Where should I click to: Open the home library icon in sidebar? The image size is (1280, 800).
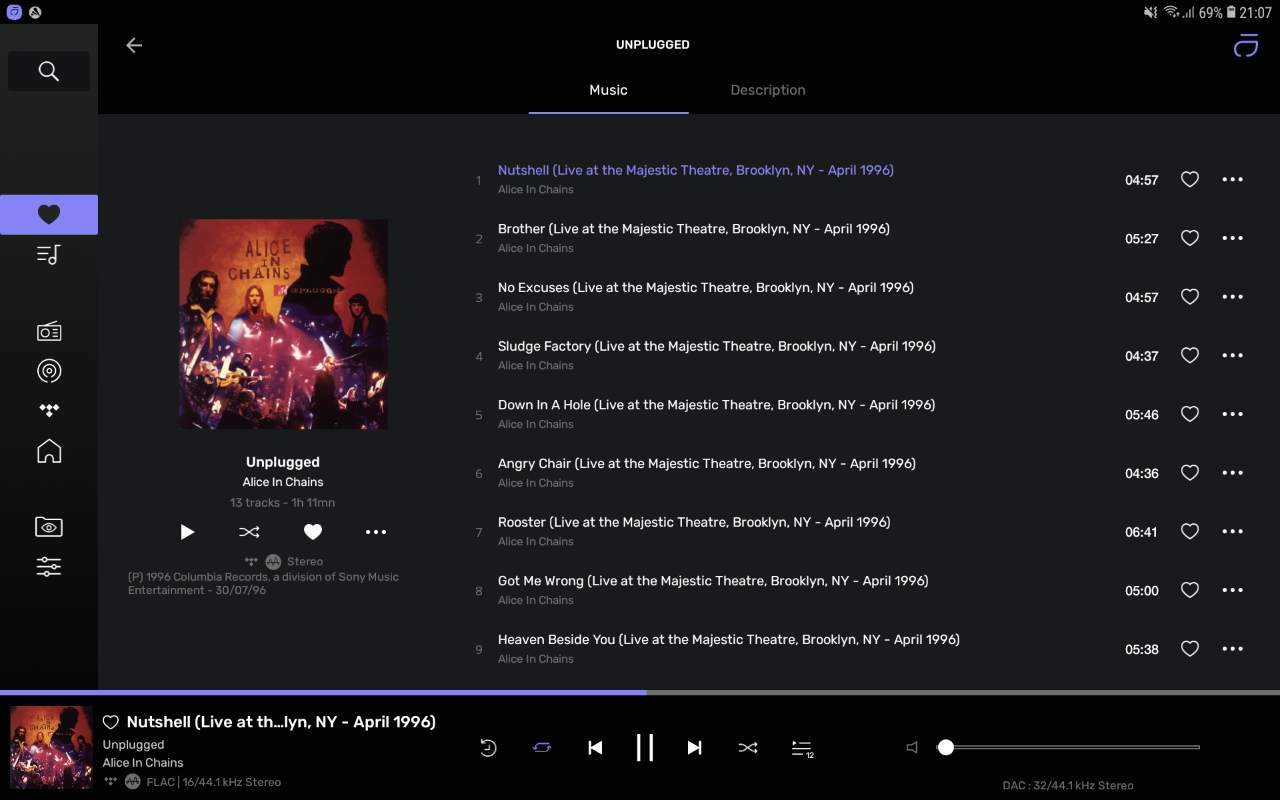click(x=48, y=451)
